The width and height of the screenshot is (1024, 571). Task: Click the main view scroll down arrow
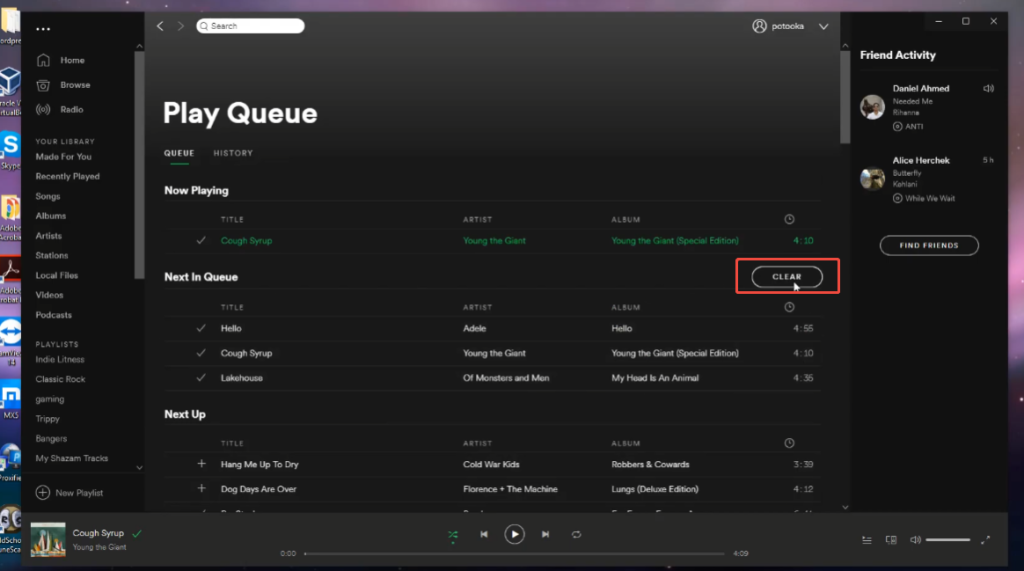tap(845, 507)
